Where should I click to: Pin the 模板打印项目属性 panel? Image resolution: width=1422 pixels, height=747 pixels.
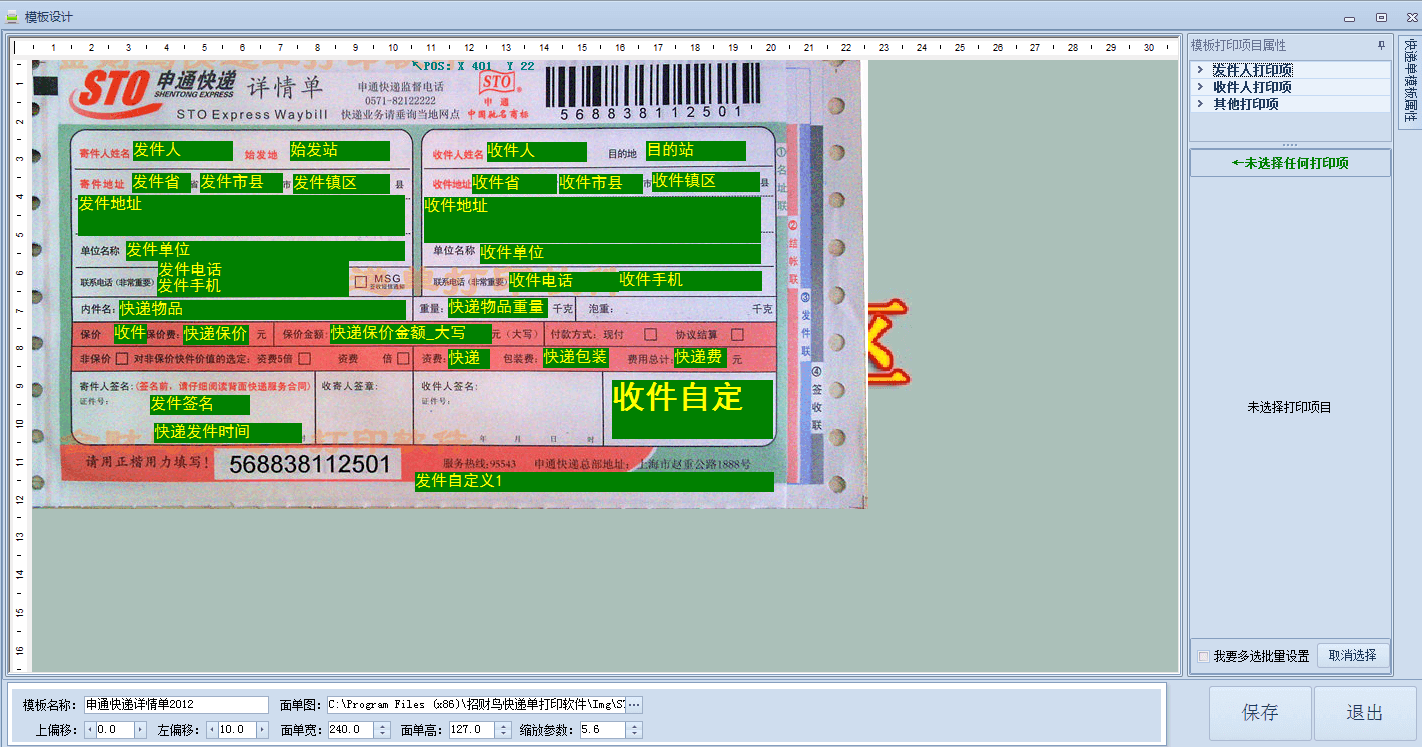[x=1381, y=45]
